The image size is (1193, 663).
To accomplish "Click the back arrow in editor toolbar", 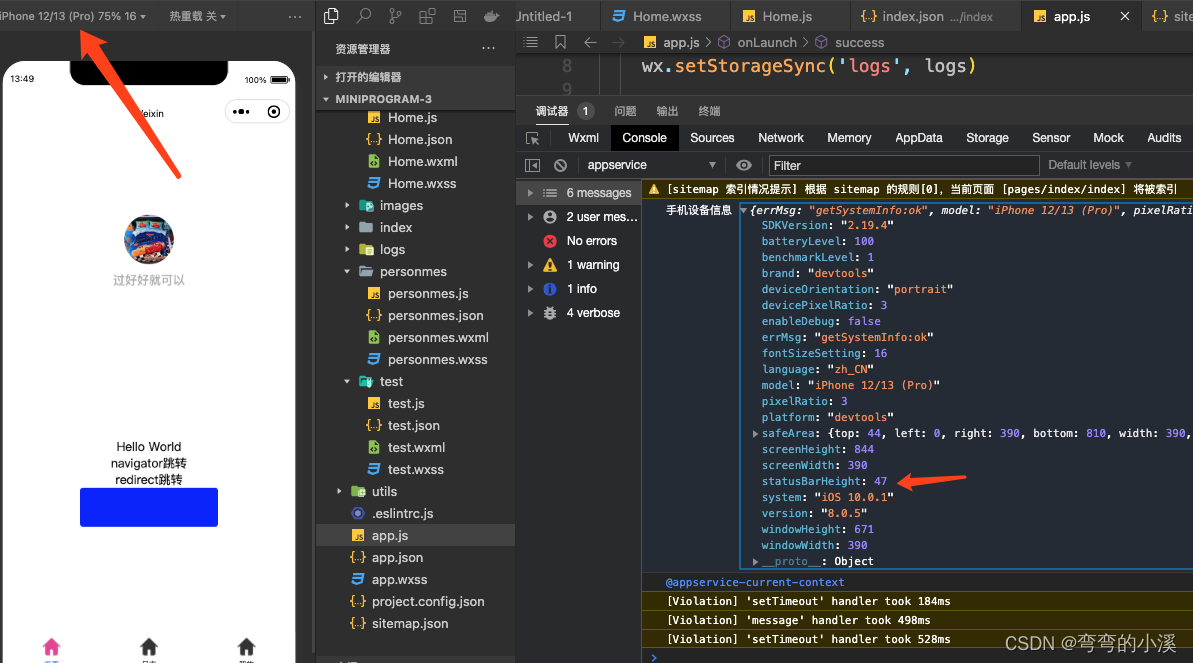I will (590, 42).
